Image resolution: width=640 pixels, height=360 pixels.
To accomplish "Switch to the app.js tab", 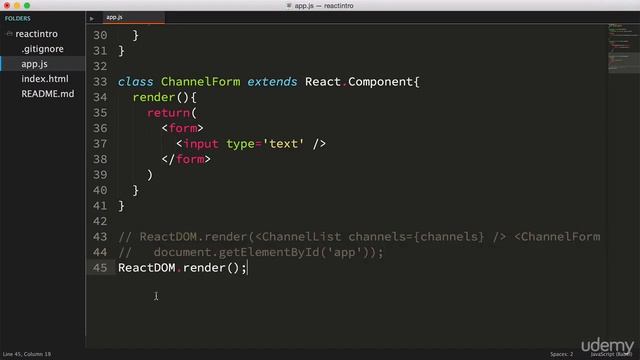I will (x=133, y=17).
